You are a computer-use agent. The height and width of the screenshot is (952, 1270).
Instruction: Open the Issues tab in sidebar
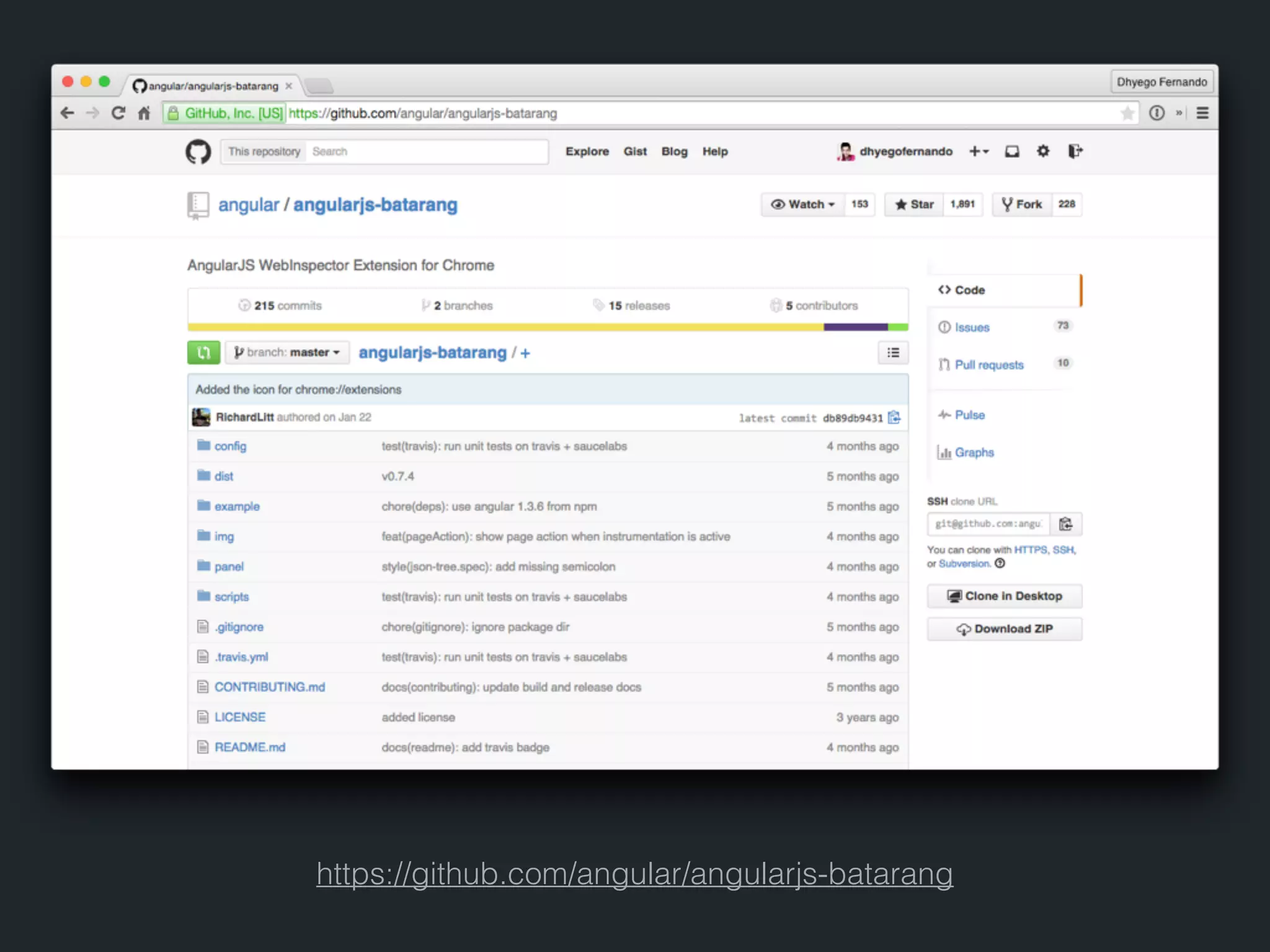coord(972,327)
